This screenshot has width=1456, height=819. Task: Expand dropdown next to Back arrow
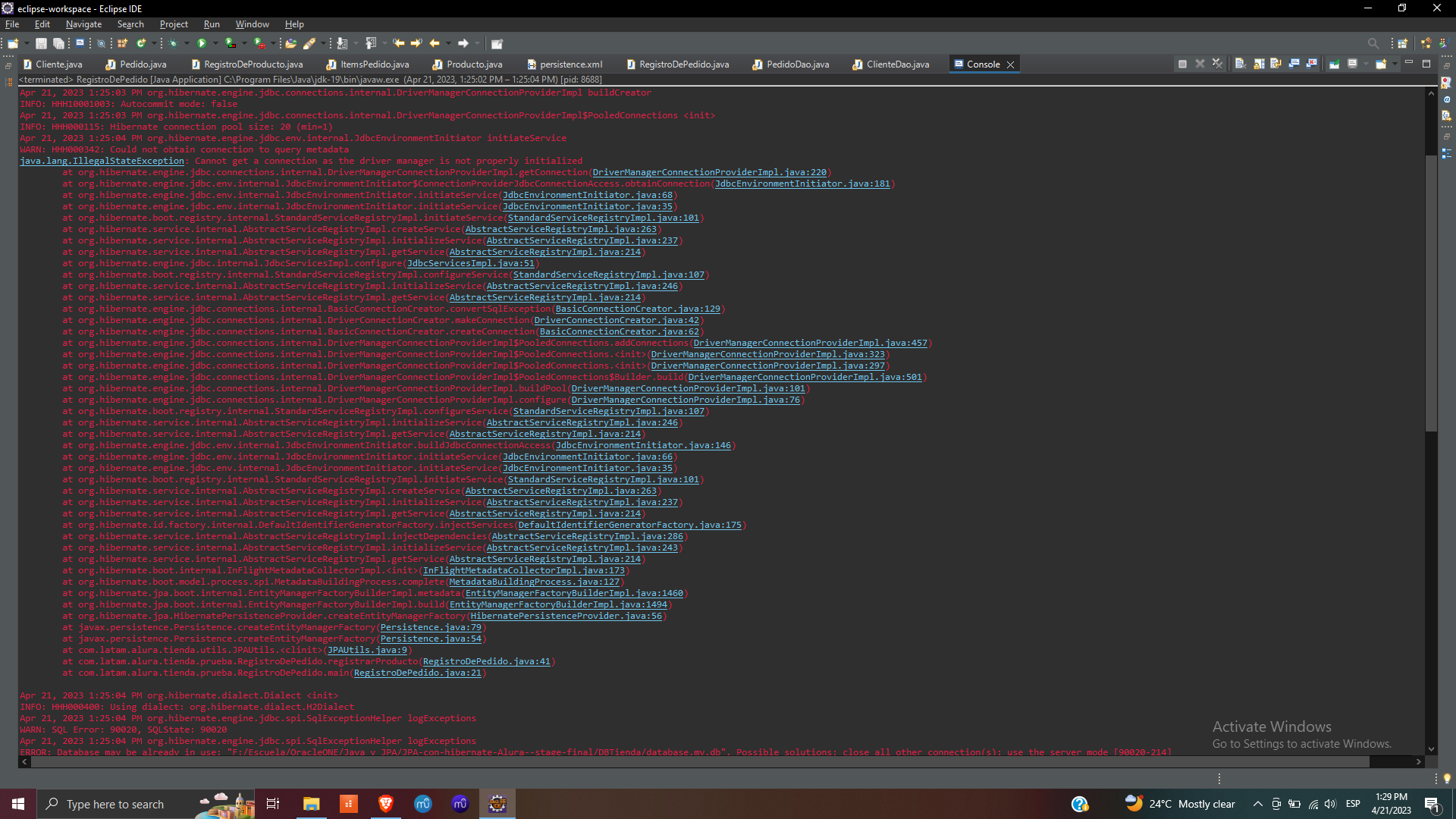coord(448,43)
